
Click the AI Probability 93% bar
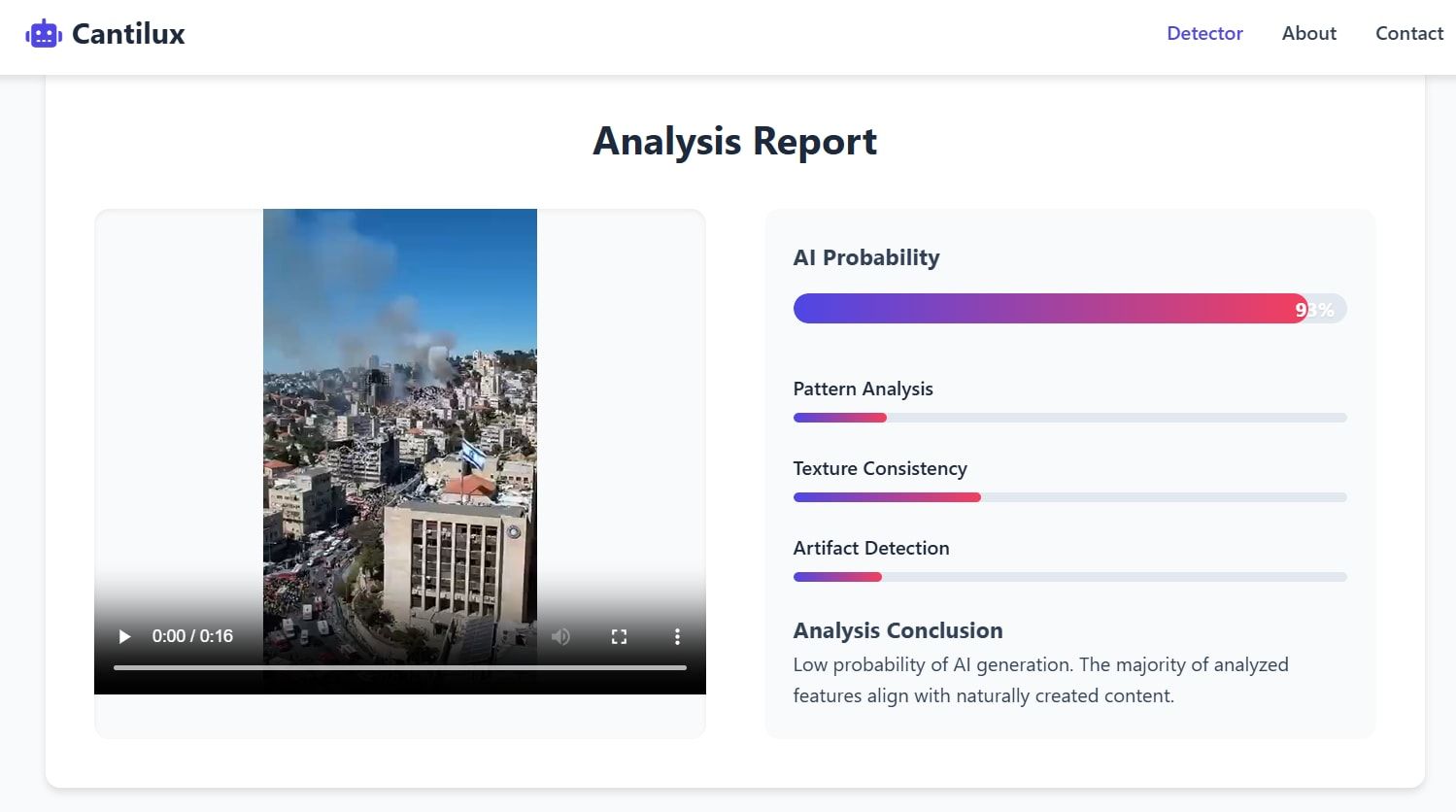[x=1069, y=309]
